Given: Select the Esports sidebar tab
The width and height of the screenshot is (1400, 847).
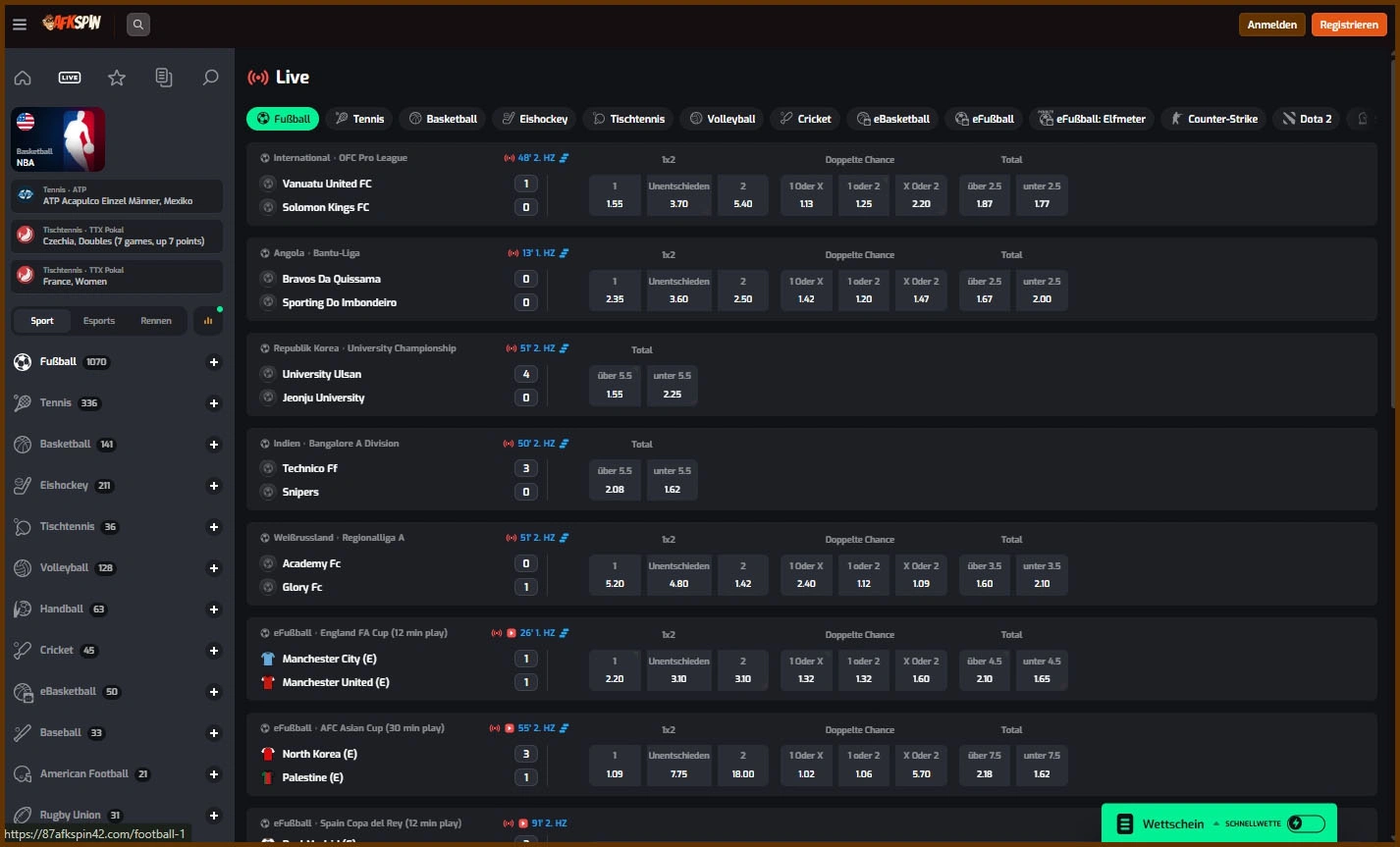Looking at the screenshot, I should (99, 321).
